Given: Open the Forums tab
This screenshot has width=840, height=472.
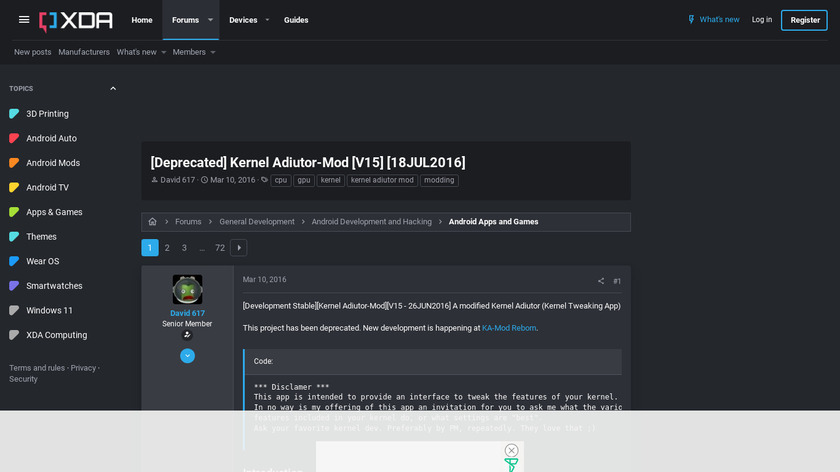Looking at the screenshot, I should click(x=185, y=20).
